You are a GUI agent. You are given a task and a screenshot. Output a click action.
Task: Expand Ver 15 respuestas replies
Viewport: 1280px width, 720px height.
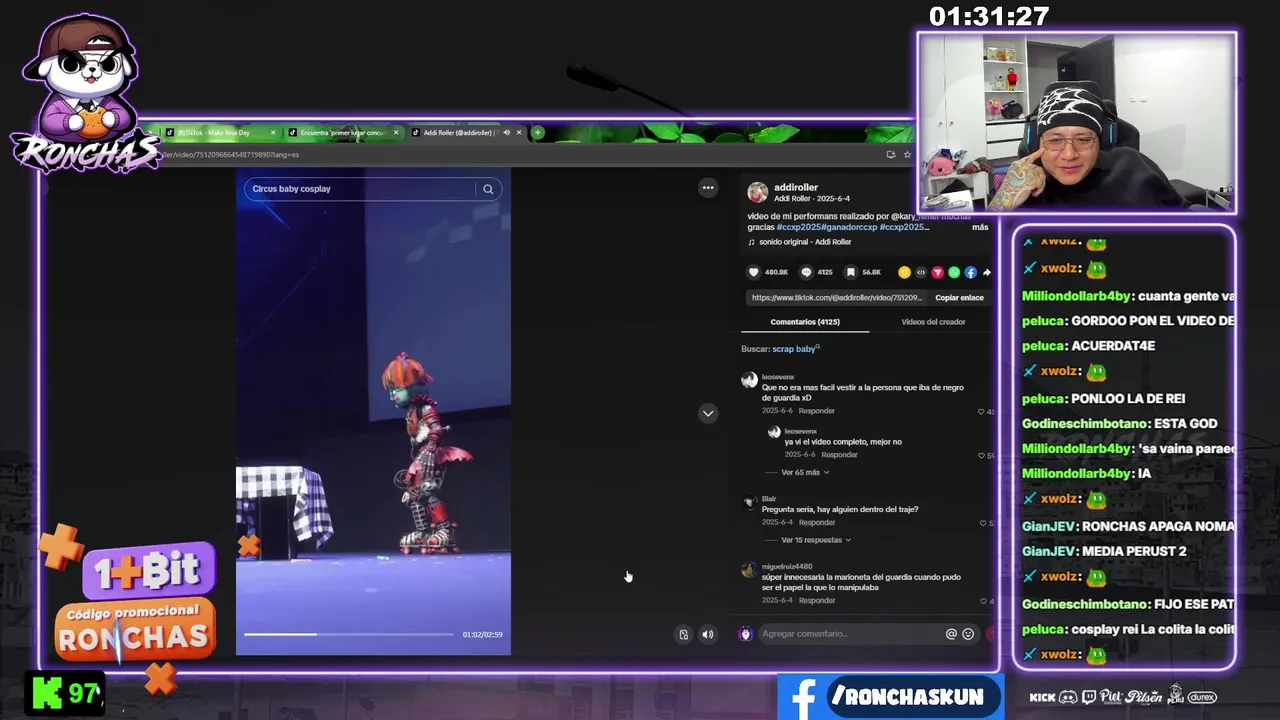tap(815, 540)
